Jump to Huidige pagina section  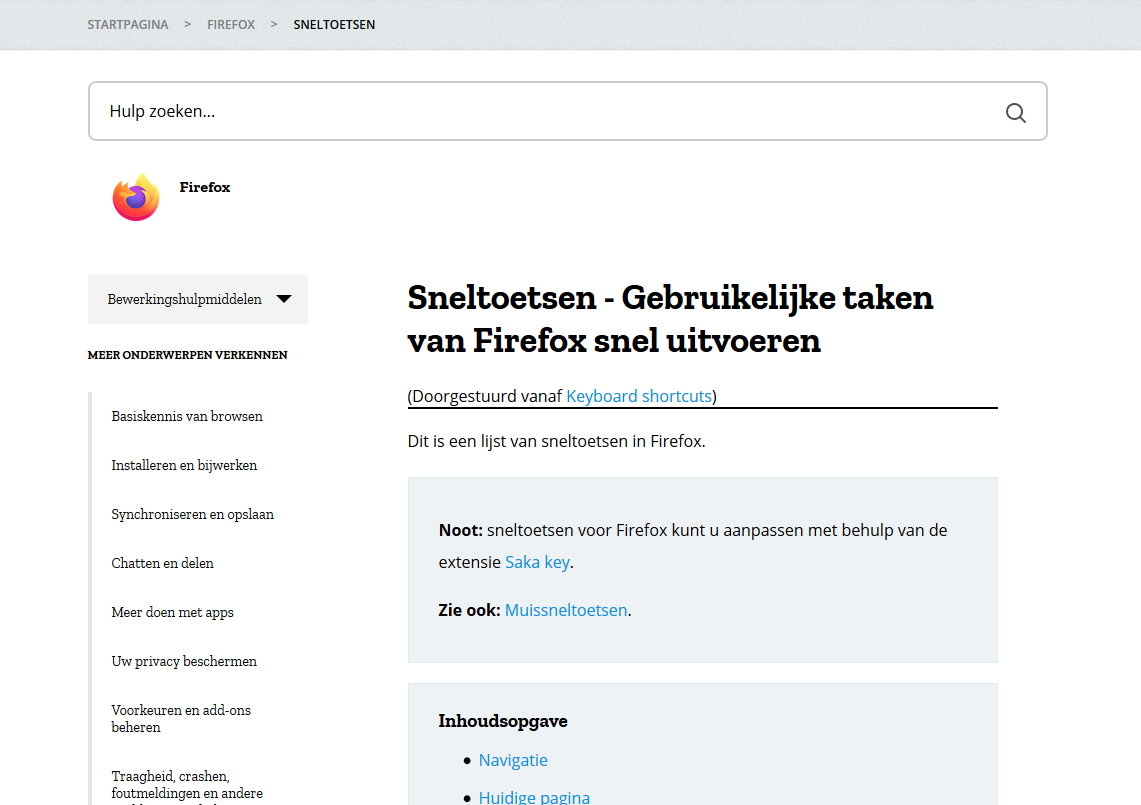[x=534, y=797]
